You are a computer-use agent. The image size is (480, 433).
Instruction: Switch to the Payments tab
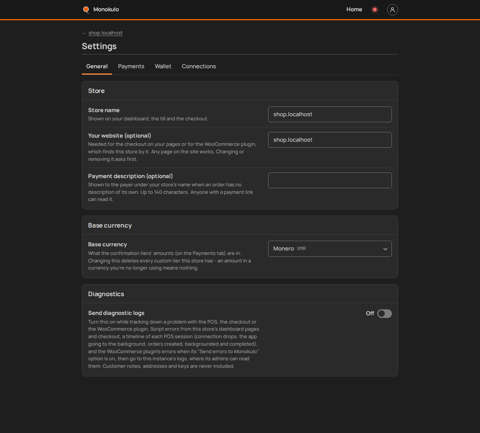[131, 67]
